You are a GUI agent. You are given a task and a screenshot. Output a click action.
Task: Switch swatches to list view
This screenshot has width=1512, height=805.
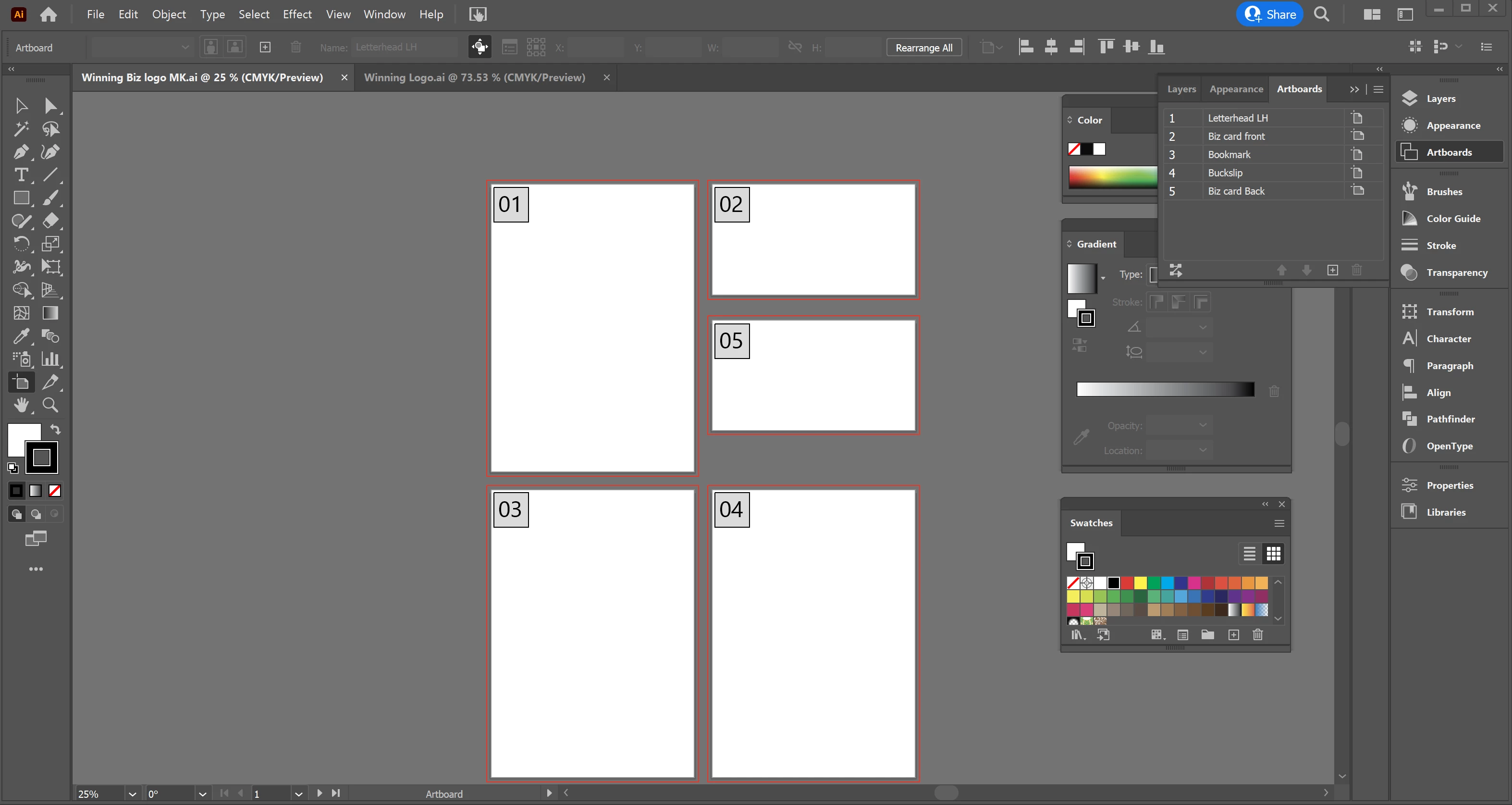[x=1249, y=554]
